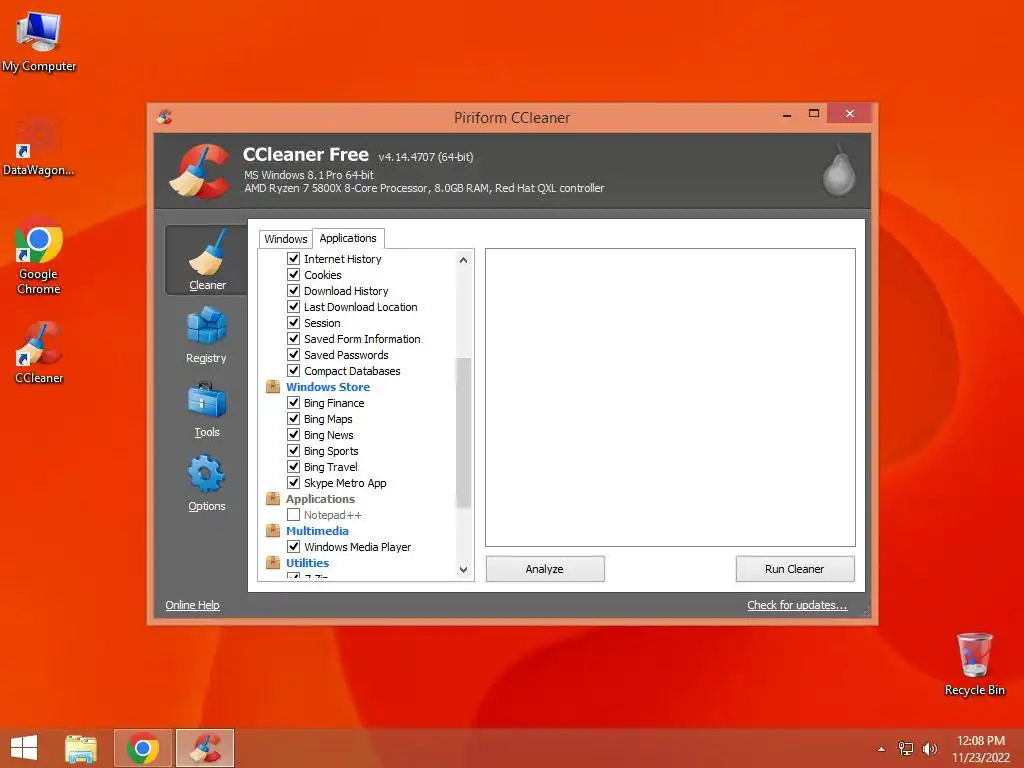Screen dimensions: 1024x768
Task: Toggle Bing Maps checkbox
Action: 294,419
